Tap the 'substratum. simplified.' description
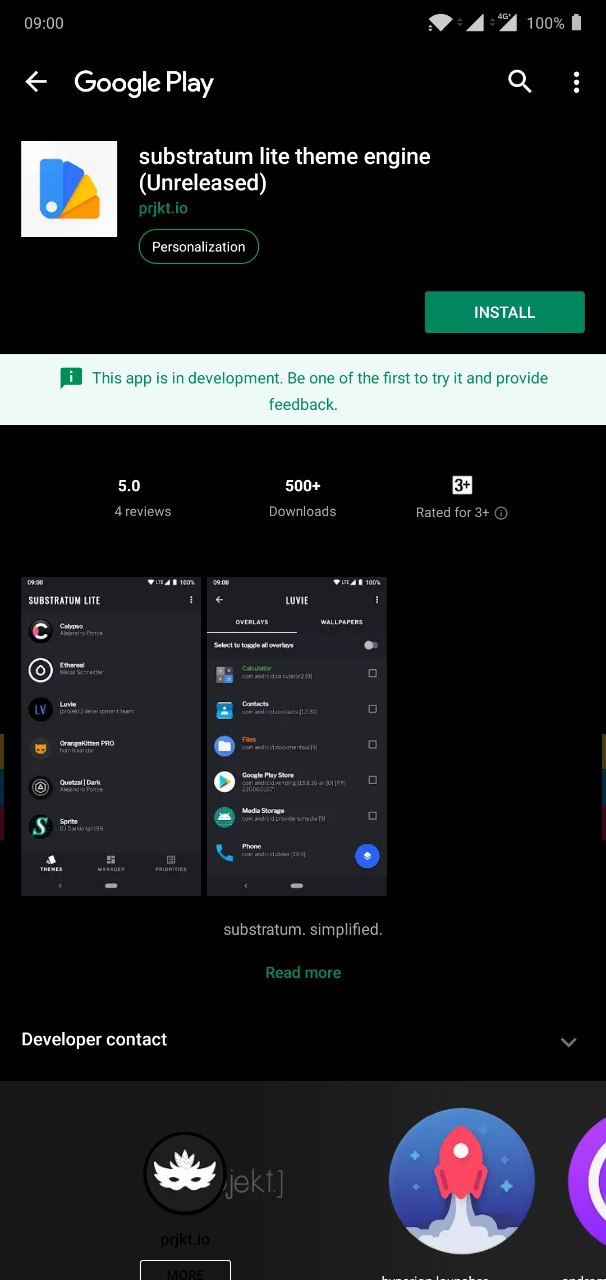The image size is (606, 1280). pos(303,929)
